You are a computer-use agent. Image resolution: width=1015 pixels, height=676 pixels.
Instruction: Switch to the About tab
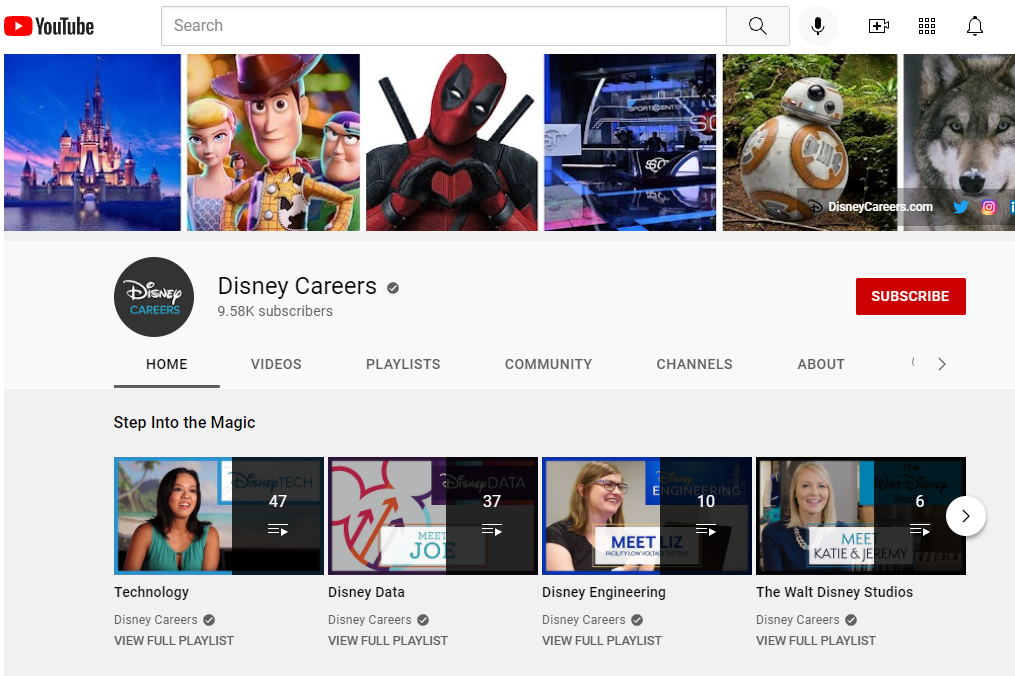point(821,365)
